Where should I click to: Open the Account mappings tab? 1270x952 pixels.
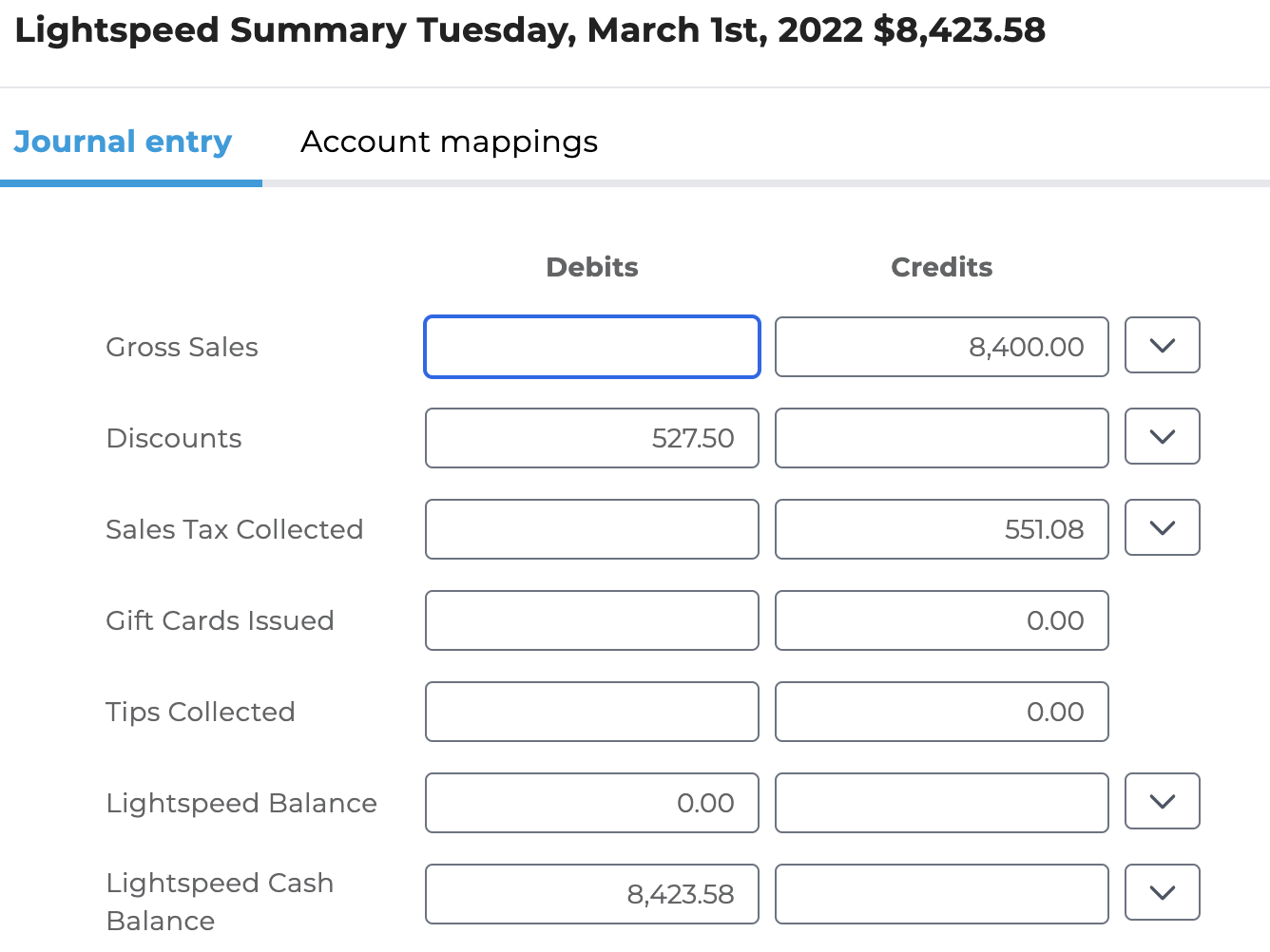pos(449,142)
